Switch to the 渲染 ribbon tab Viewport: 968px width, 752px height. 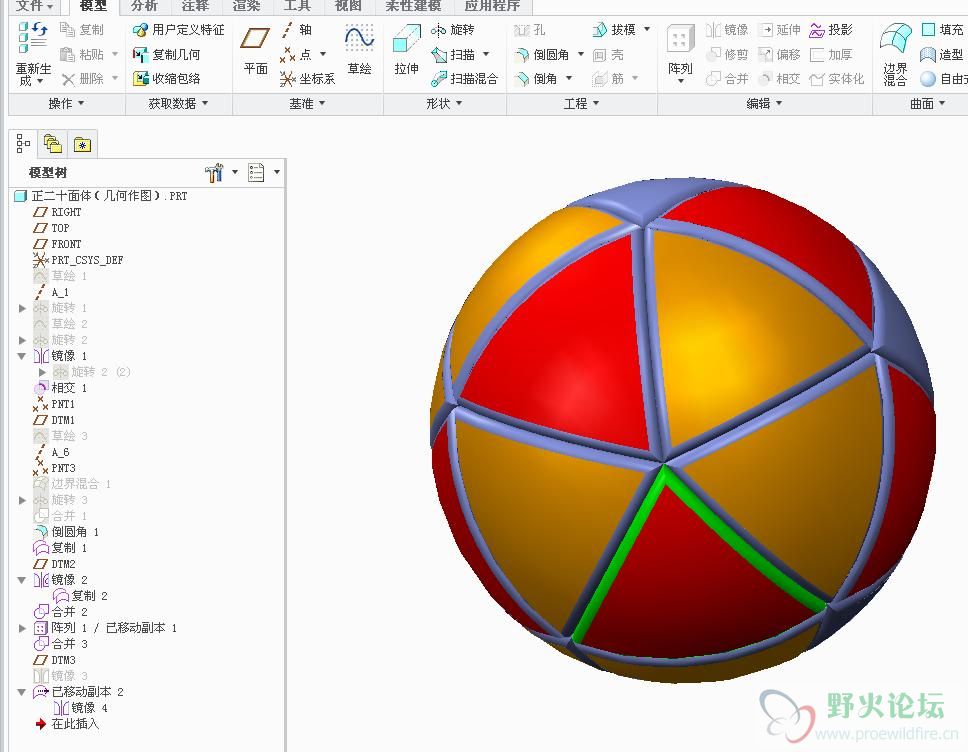(246, 6)
